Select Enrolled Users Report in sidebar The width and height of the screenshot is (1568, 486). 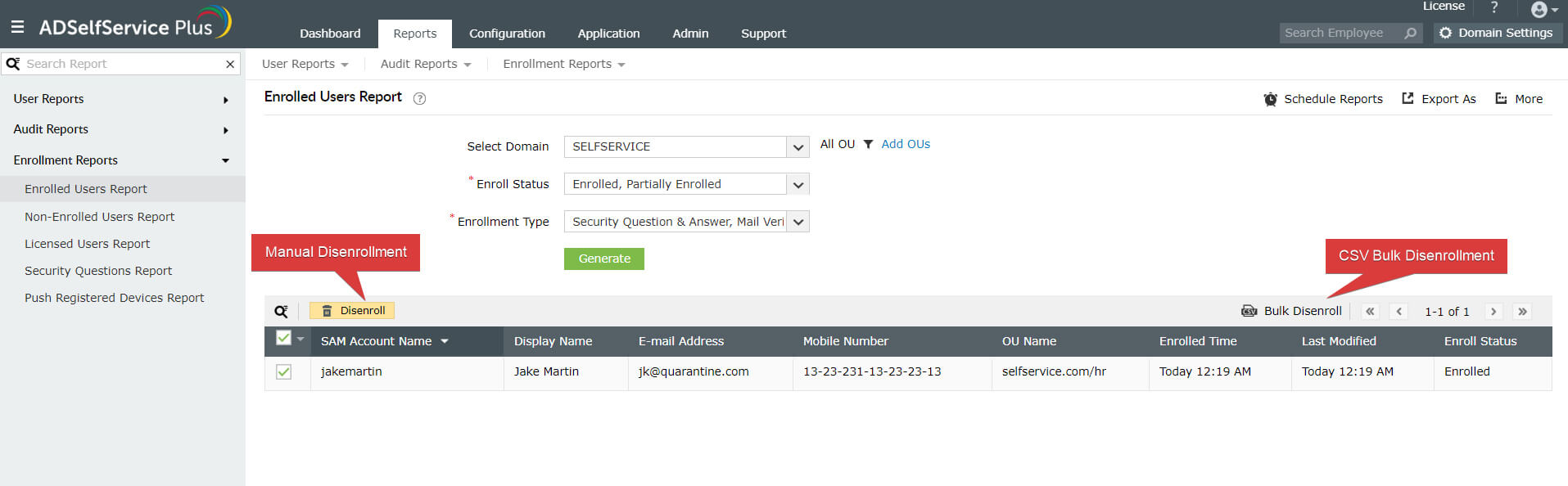tap(123, 189)
